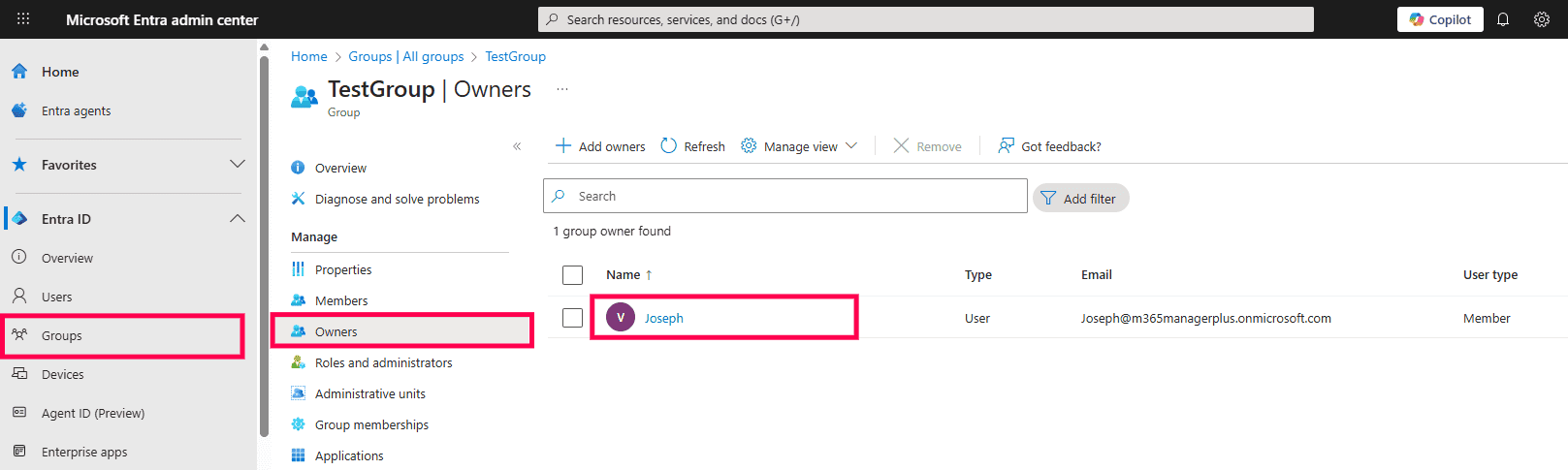Click the Enterprise apps icon
Viewport: 1568px width, 470px height.
coord(19,451)
